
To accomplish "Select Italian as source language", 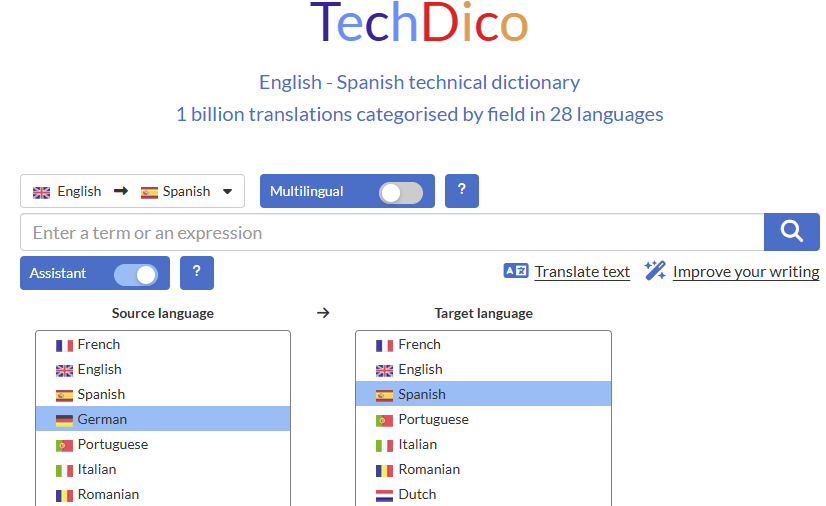I will pyautogui.click(x=163, y=469).
